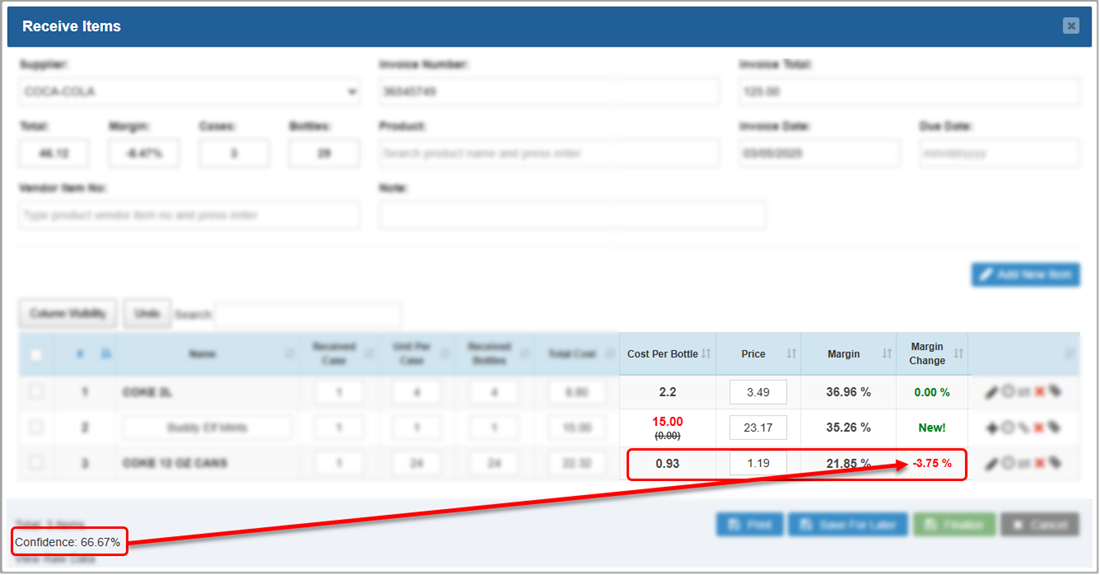
Task: Click the price field showing 3.49
Action: pos(758,392)
